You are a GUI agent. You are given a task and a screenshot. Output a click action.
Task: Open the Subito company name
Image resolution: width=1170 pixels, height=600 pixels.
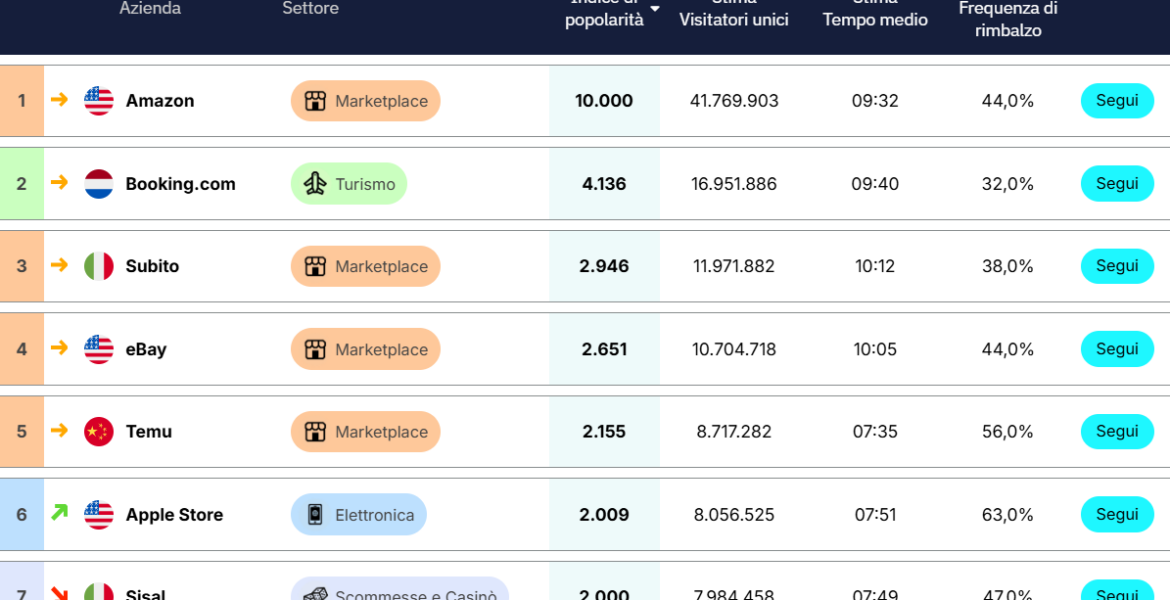(x=152, y=266)
